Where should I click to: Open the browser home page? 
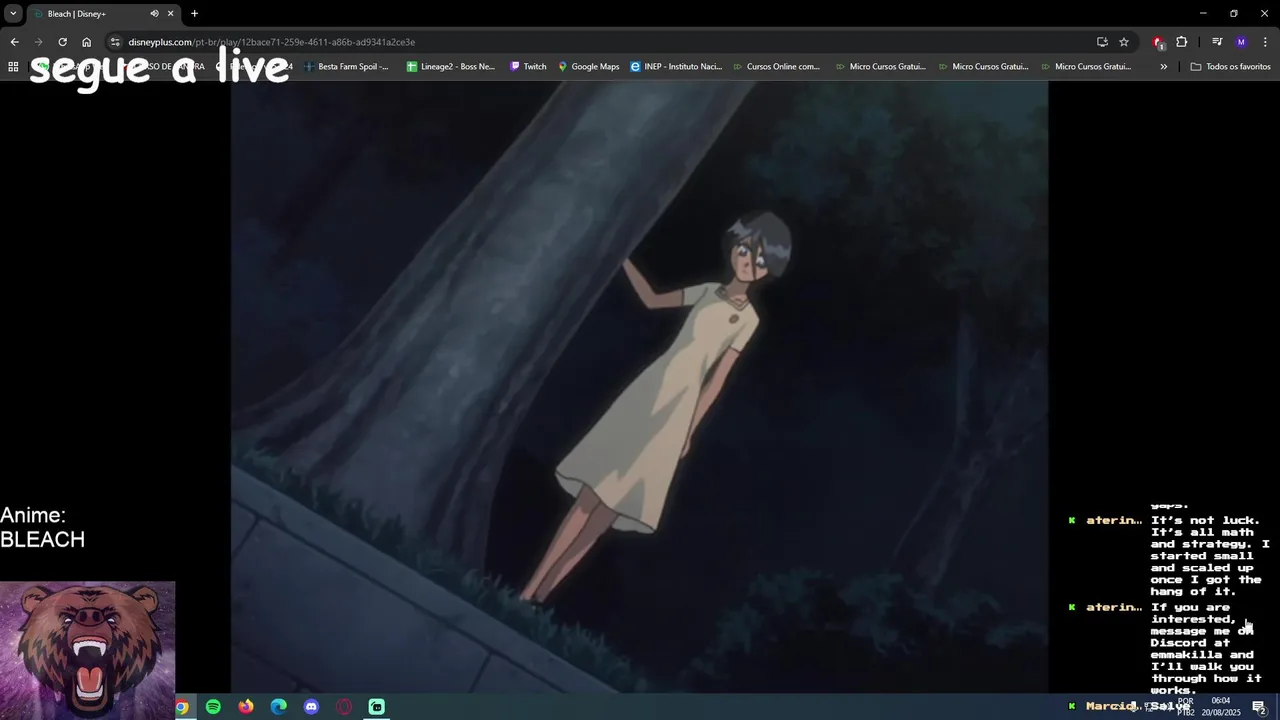86,42
